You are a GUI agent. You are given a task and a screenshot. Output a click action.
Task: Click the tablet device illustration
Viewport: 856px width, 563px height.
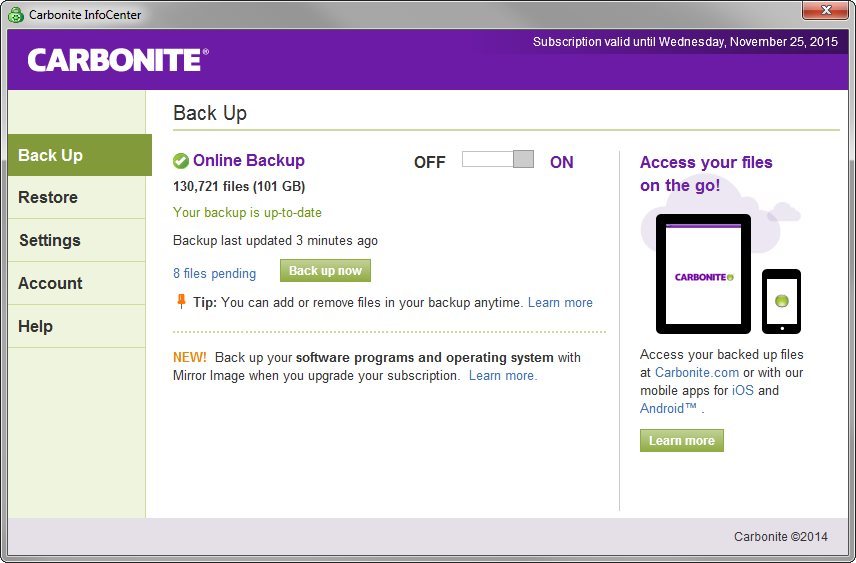(x=703, y=274)
